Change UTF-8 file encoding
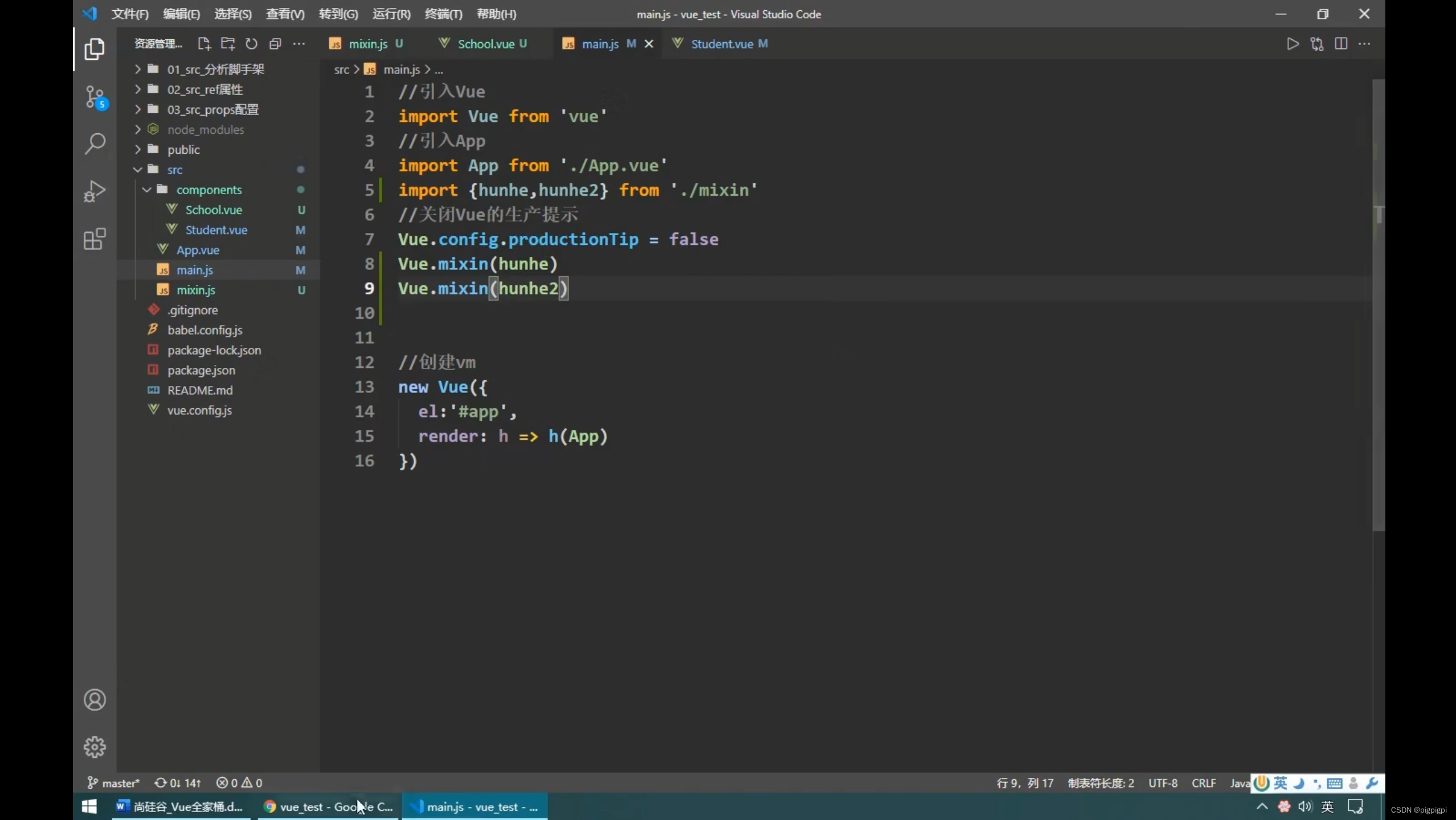This screenshot has height=820, width=1456. click(1163, 783)
